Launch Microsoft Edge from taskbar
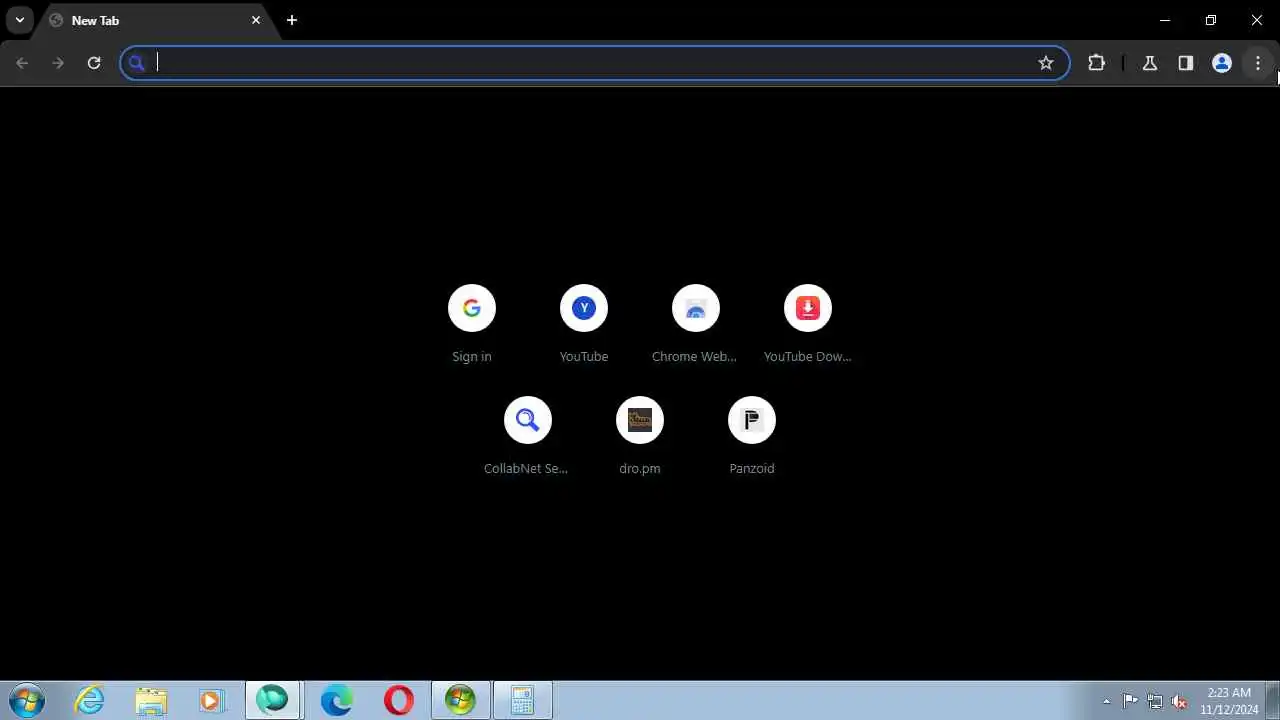 click(336, 700)
